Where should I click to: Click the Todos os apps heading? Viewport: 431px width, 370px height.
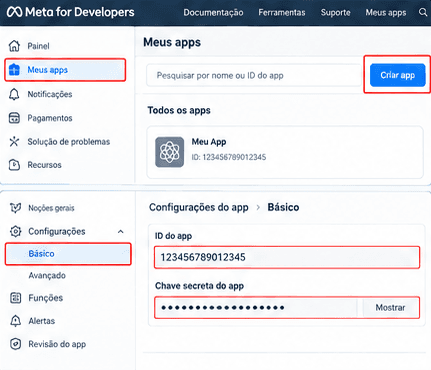(179, 110)
